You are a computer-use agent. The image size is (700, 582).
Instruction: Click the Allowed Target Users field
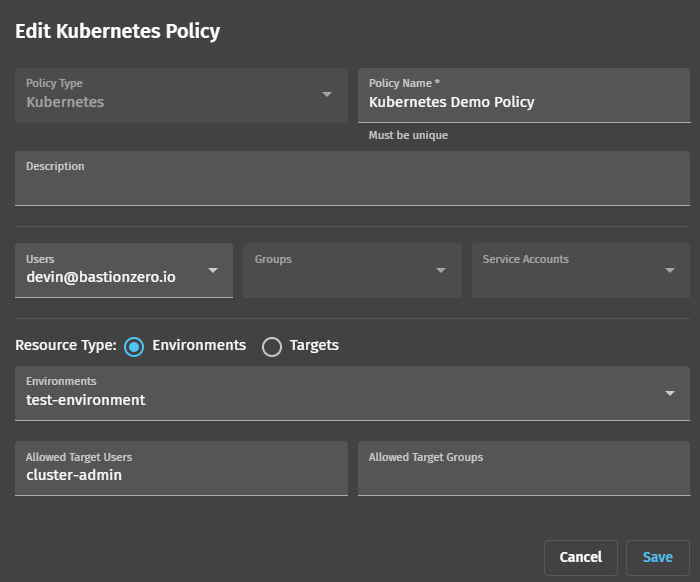(181, 469)
